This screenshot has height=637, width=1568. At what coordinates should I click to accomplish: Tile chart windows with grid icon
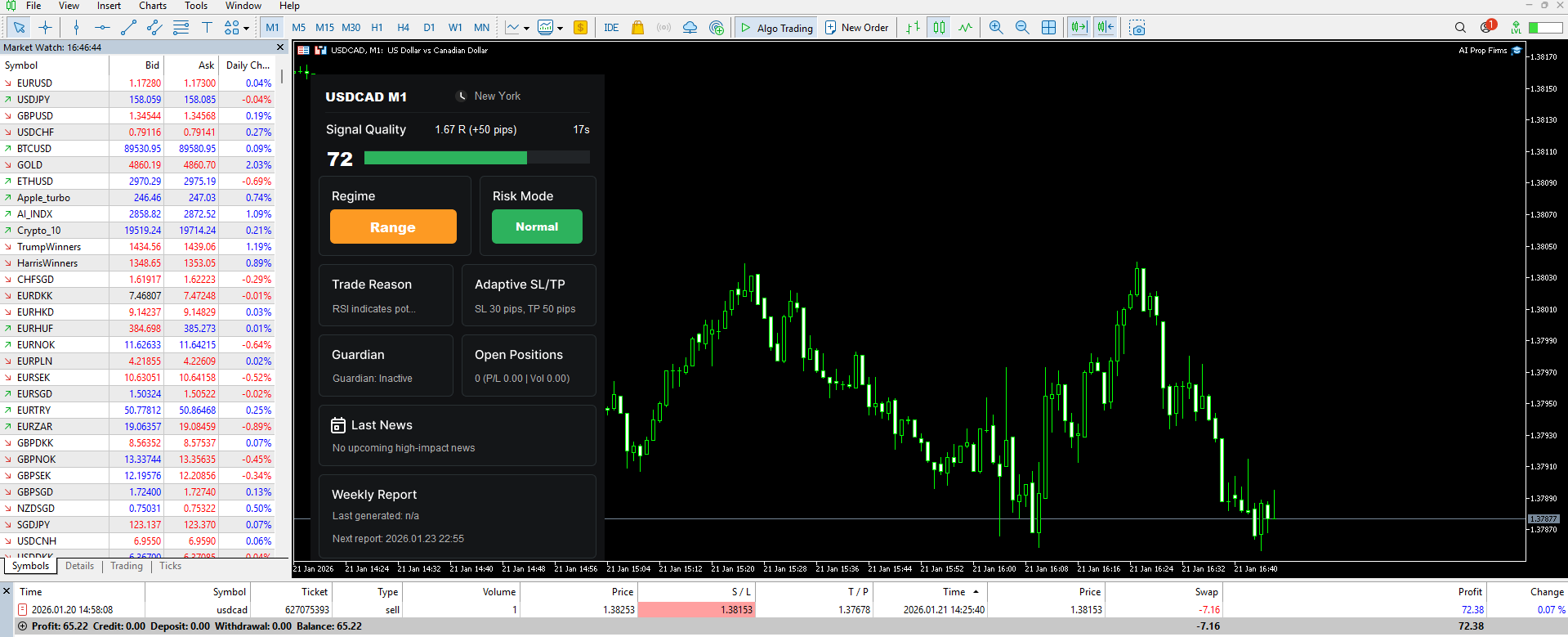coord(1048,28)
